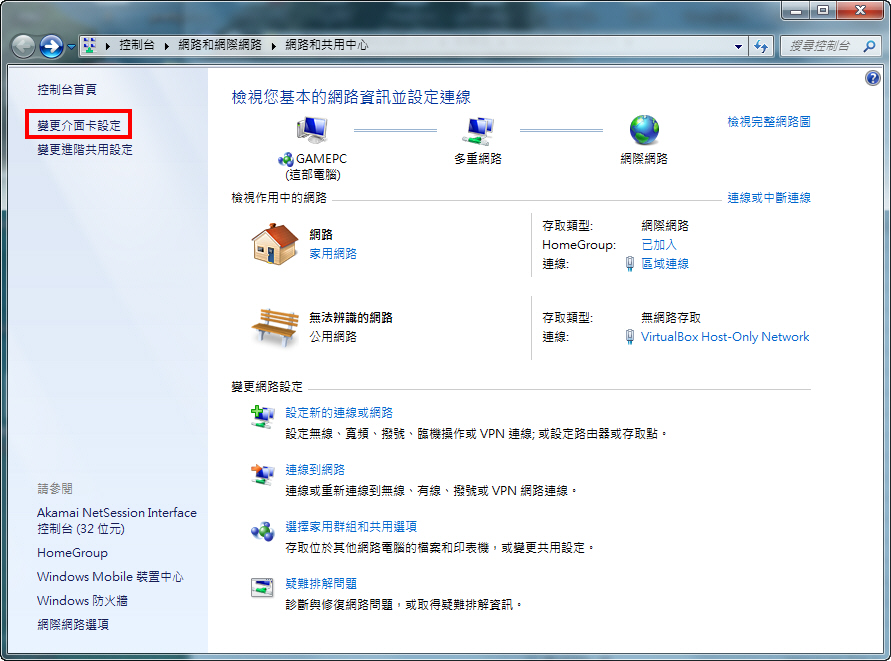Click the 多重網路 network icon

tap(476, 130)
